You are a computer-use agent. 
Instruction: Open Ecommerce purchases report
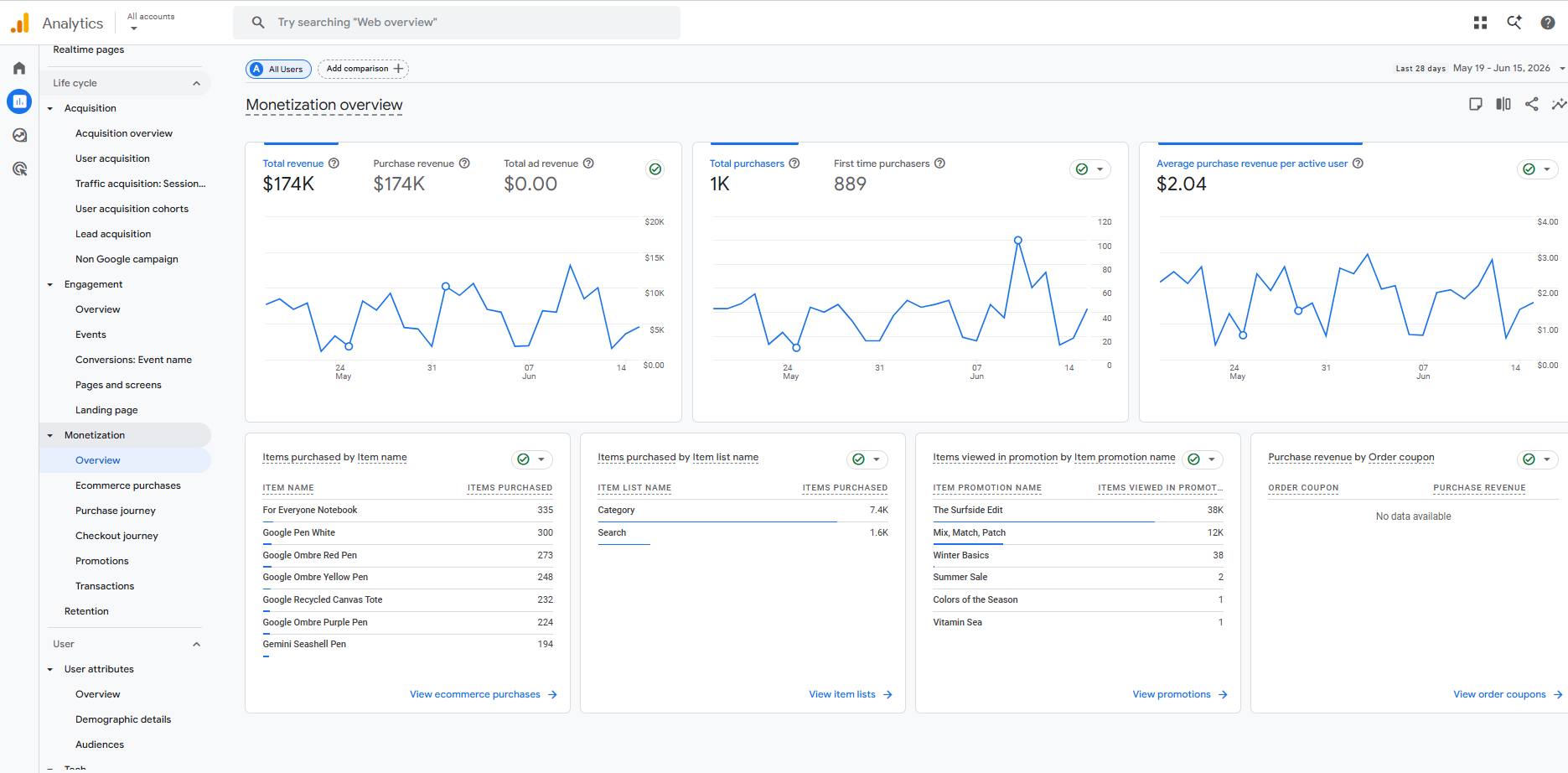coord(128,485)
